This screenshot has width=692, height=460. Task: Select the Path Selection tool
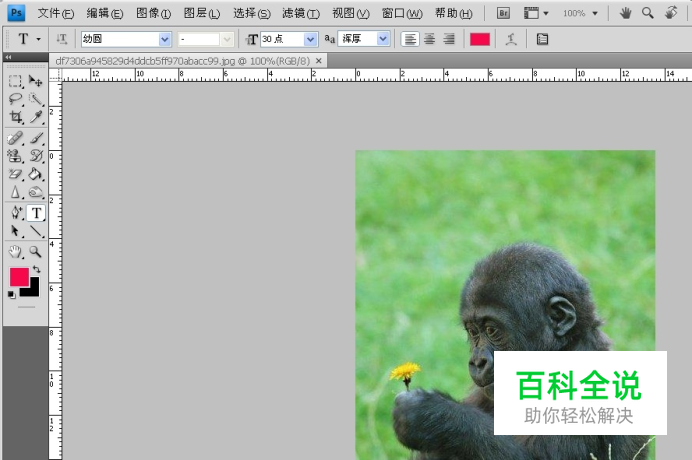(15, 231)
